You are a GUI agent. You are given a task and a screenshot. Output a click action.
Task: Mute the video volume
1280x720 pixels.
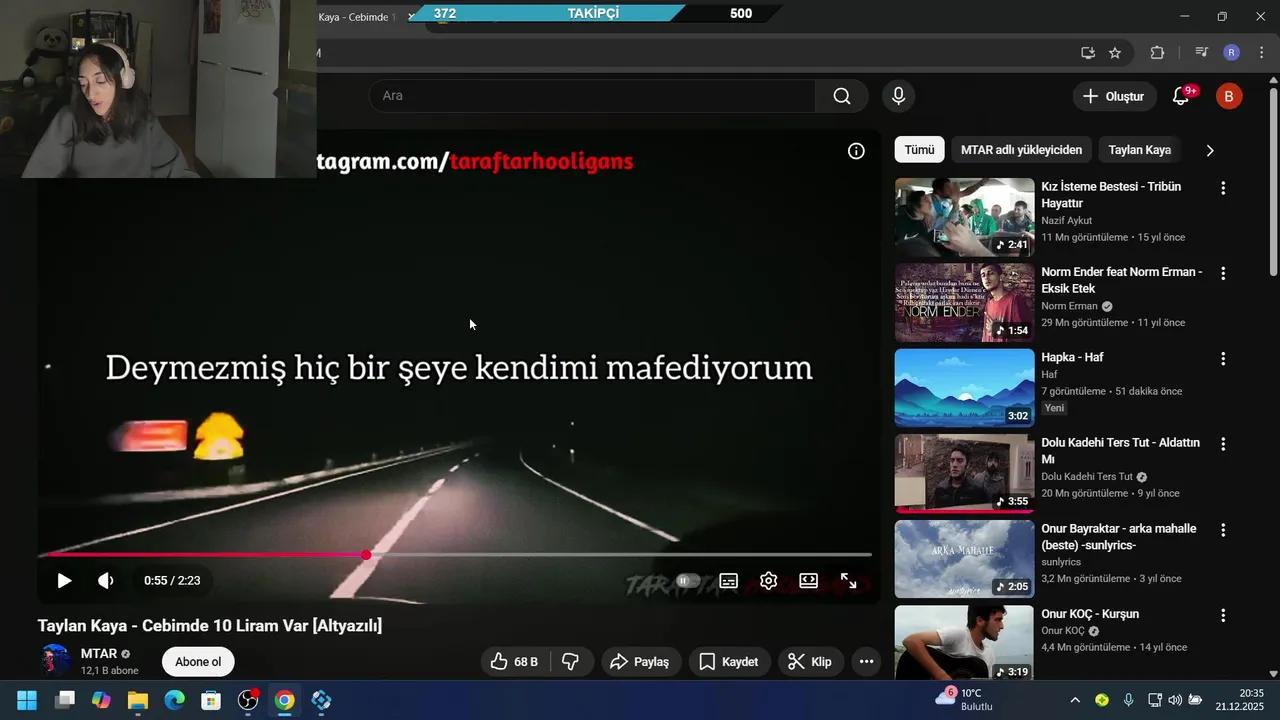(x=106, y=580)
